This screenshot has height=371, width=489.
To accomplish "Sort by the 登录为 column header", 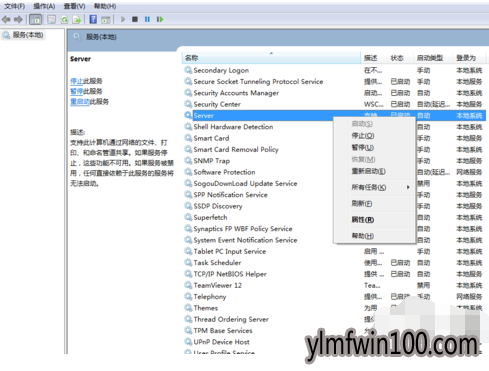I will point(469,58).
